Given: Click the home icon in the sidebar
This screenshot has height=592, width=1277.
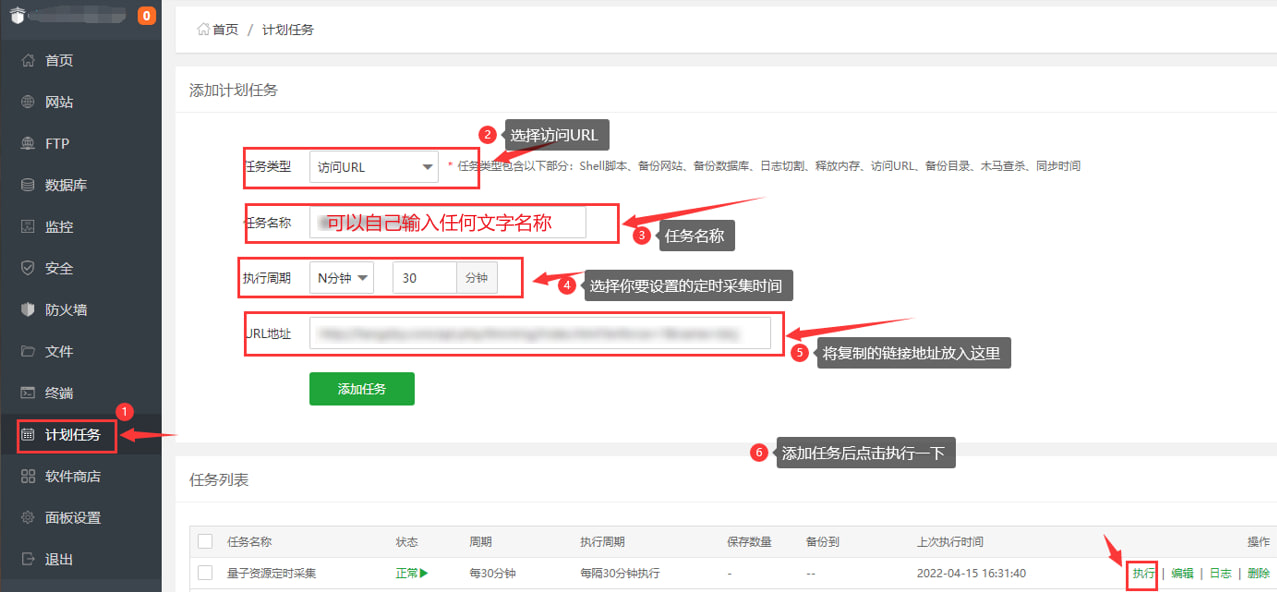Looking at the screenshot, I should 28,61.
